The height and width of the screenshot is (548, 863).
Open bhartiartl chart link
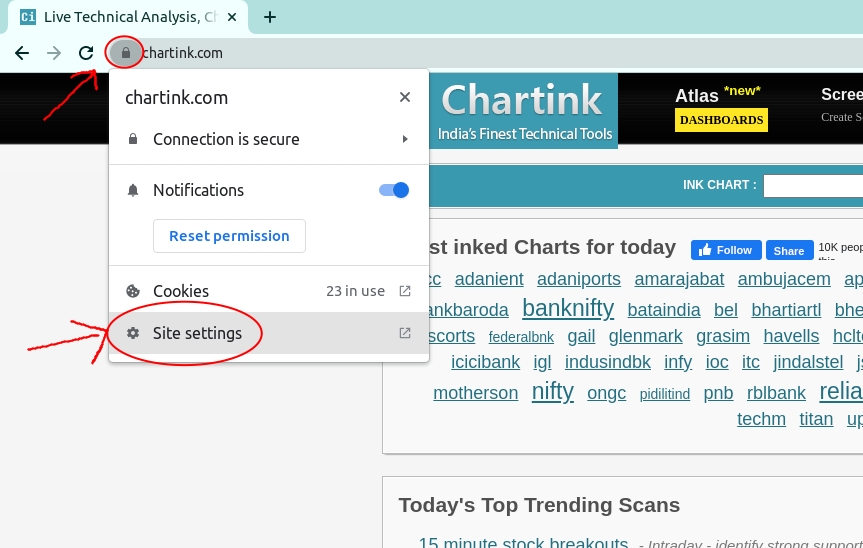tap(786, 310)
